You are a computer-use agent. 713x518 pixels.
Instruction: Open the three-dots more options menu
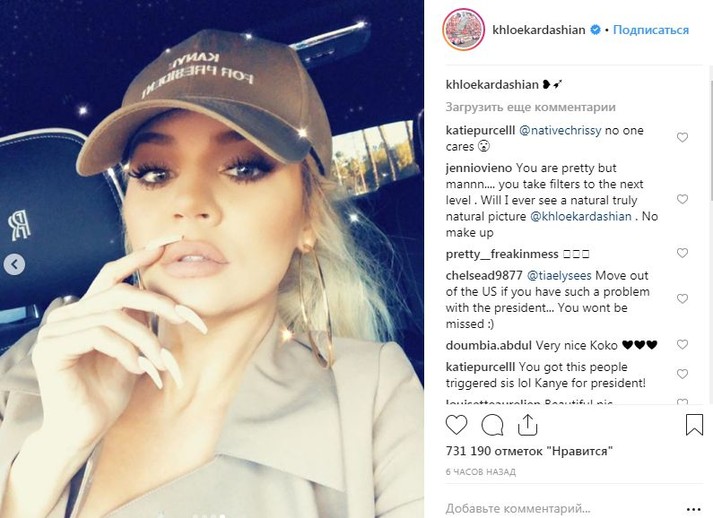tap(693, 509)
